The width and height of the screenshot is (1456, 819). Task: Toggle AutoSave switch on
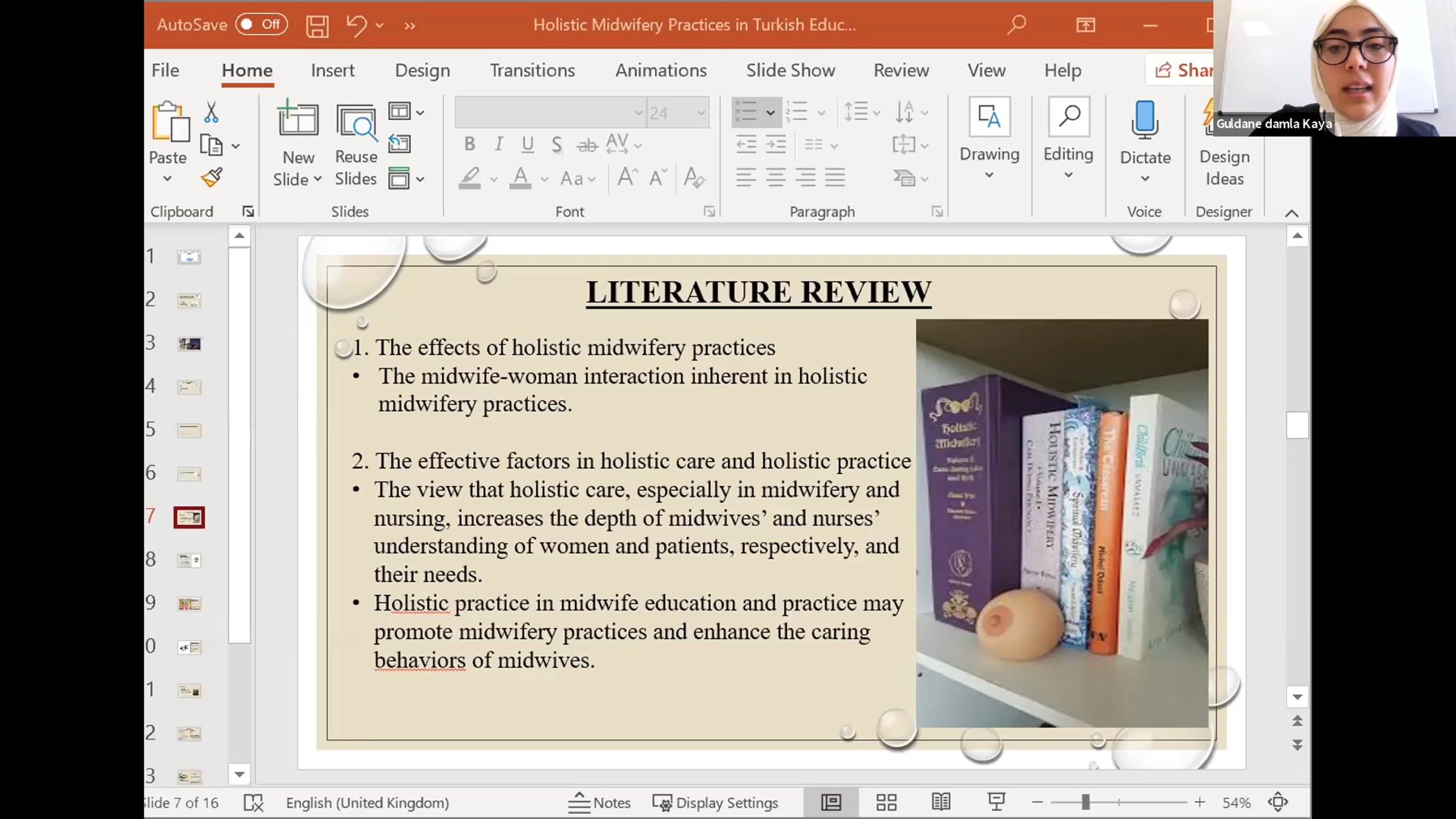[x=261, y=24]
